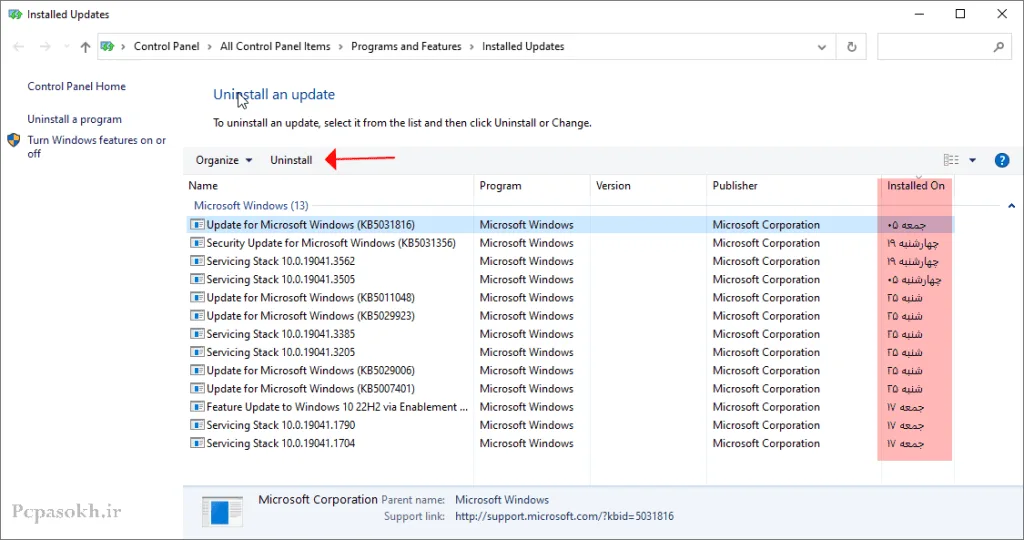
Task: Open support link for kbid=5031816
Action: point(564,516)
